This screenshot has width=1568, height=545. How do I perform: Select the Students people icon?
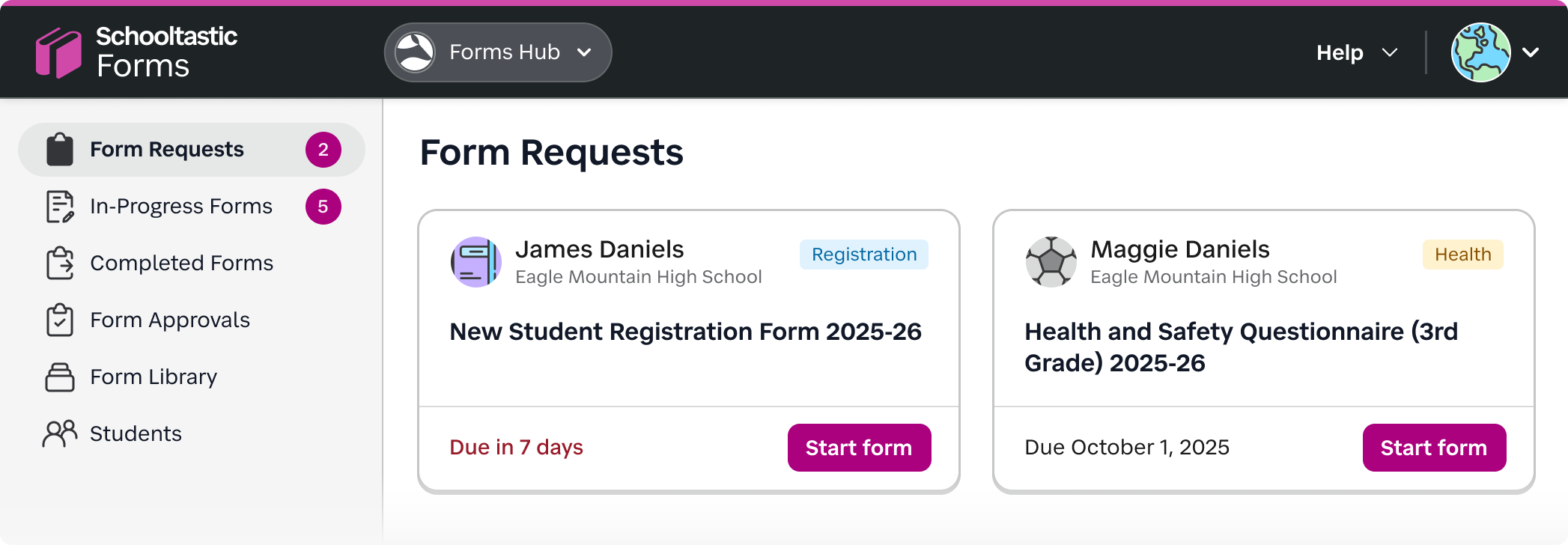58,433
